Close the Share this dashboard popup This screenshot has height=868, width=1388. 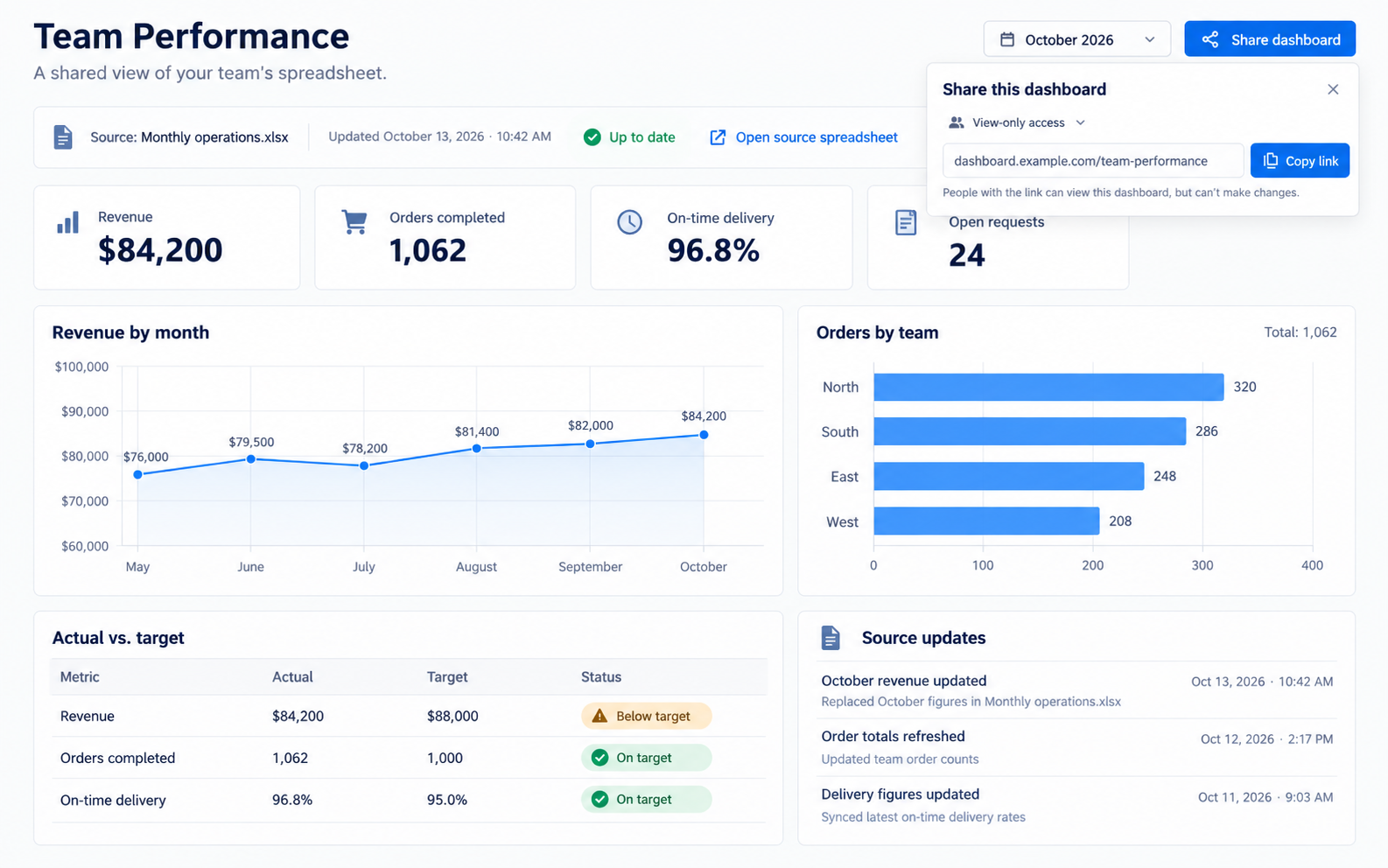click(x=1333, y=89)
